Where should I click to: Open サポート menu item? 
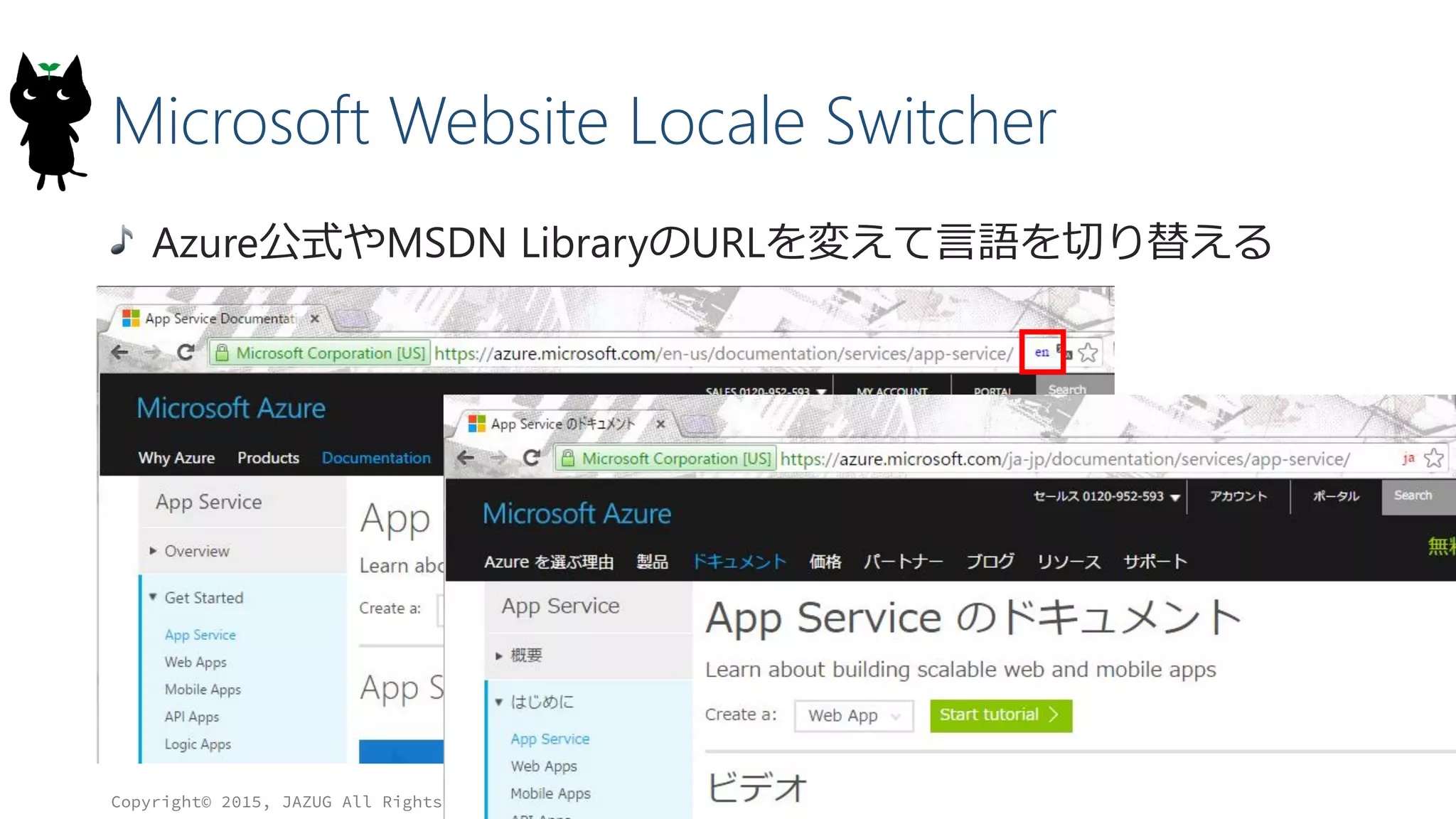coord(1155,562)
